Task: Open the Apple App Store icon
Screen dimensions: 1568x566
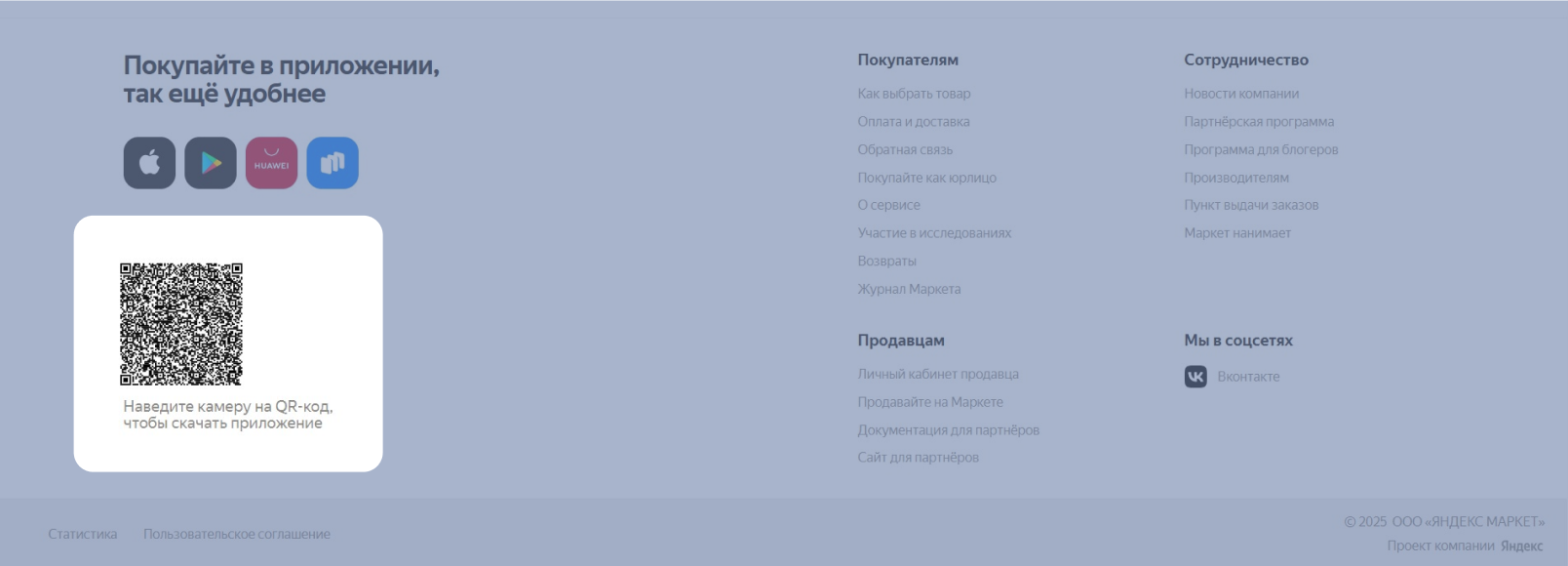Action: tap(149, 163)
